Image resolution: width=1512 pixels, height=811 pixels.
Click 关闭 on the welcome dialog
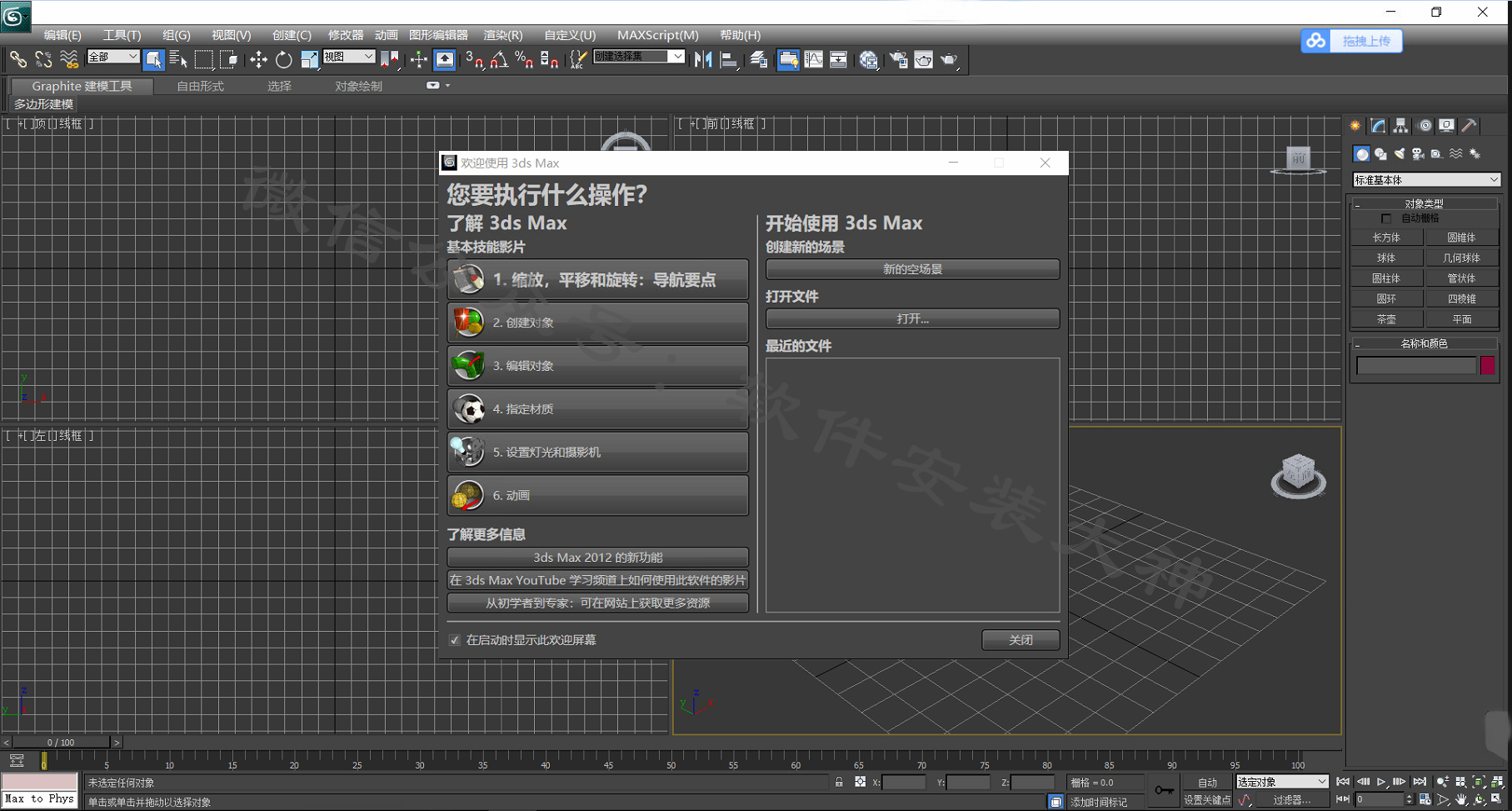(x=1020, y=640)
